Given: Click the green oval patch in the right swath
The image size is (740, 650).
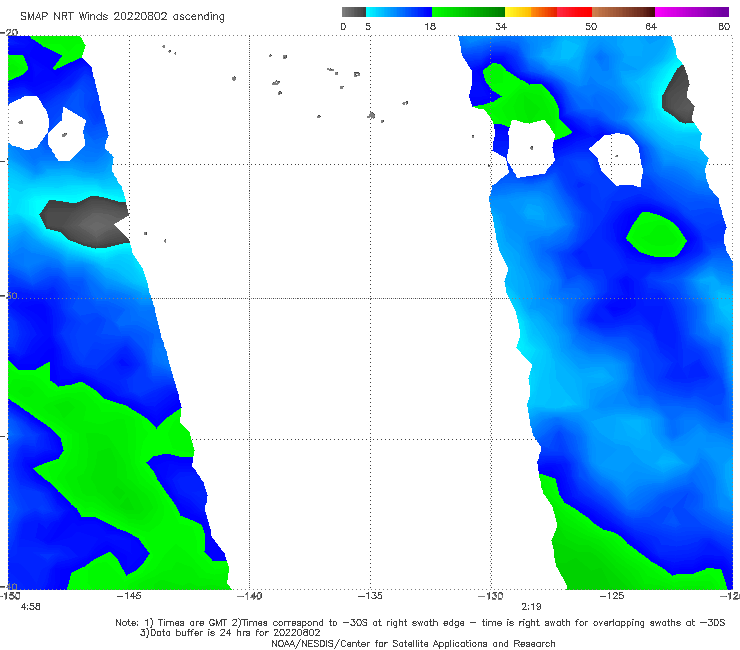Looking at the screenshot, I should [656, 235].
